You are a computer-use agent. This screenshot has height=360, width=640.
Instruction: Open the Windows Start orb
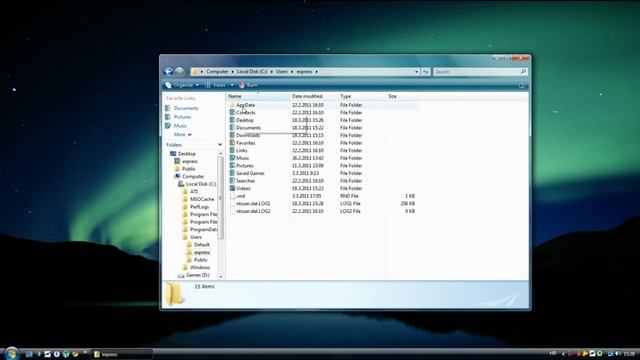pyautogui.click(x=11, y=353)
